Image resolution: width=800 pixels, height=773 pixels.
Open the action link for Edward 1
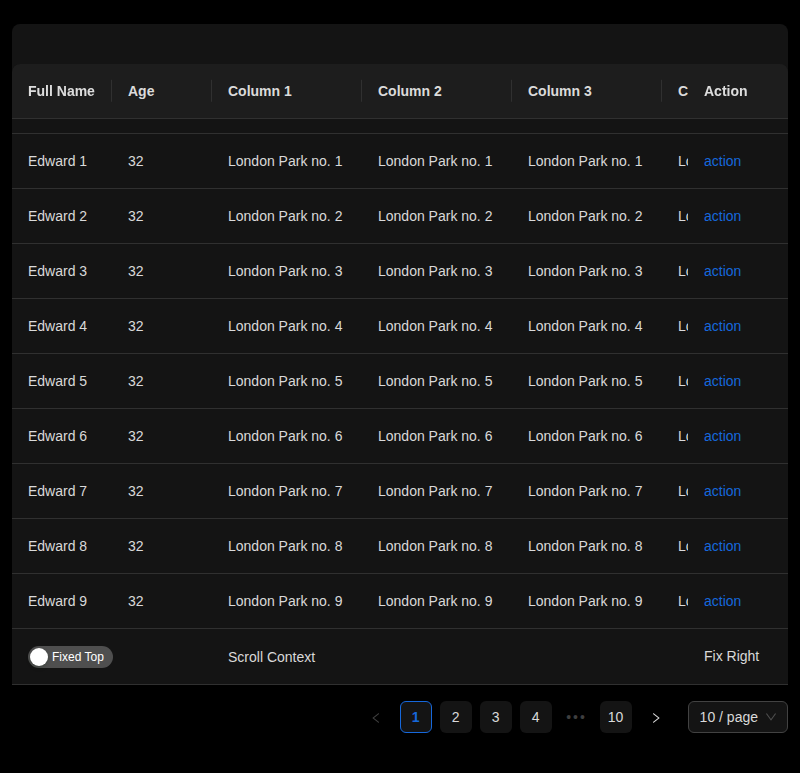point(722,161)
